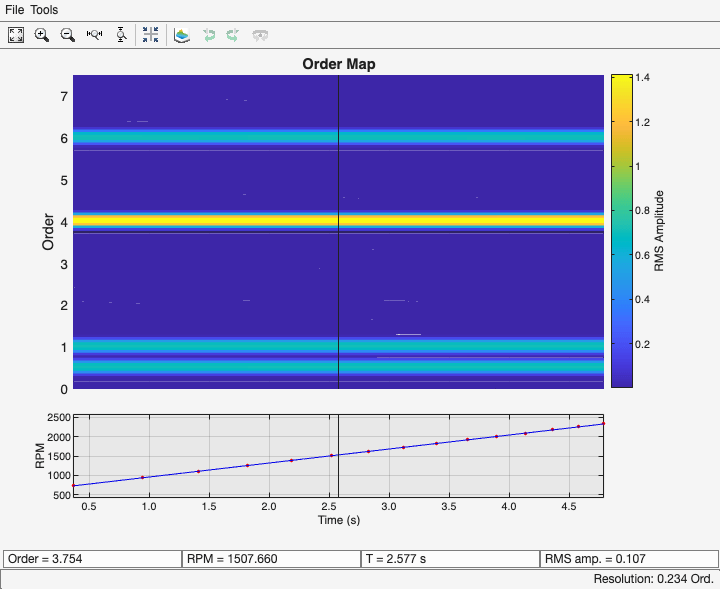Toggle the waterfall 3D plot view
This screenshot has height=589, width=720.
(181, 35)
